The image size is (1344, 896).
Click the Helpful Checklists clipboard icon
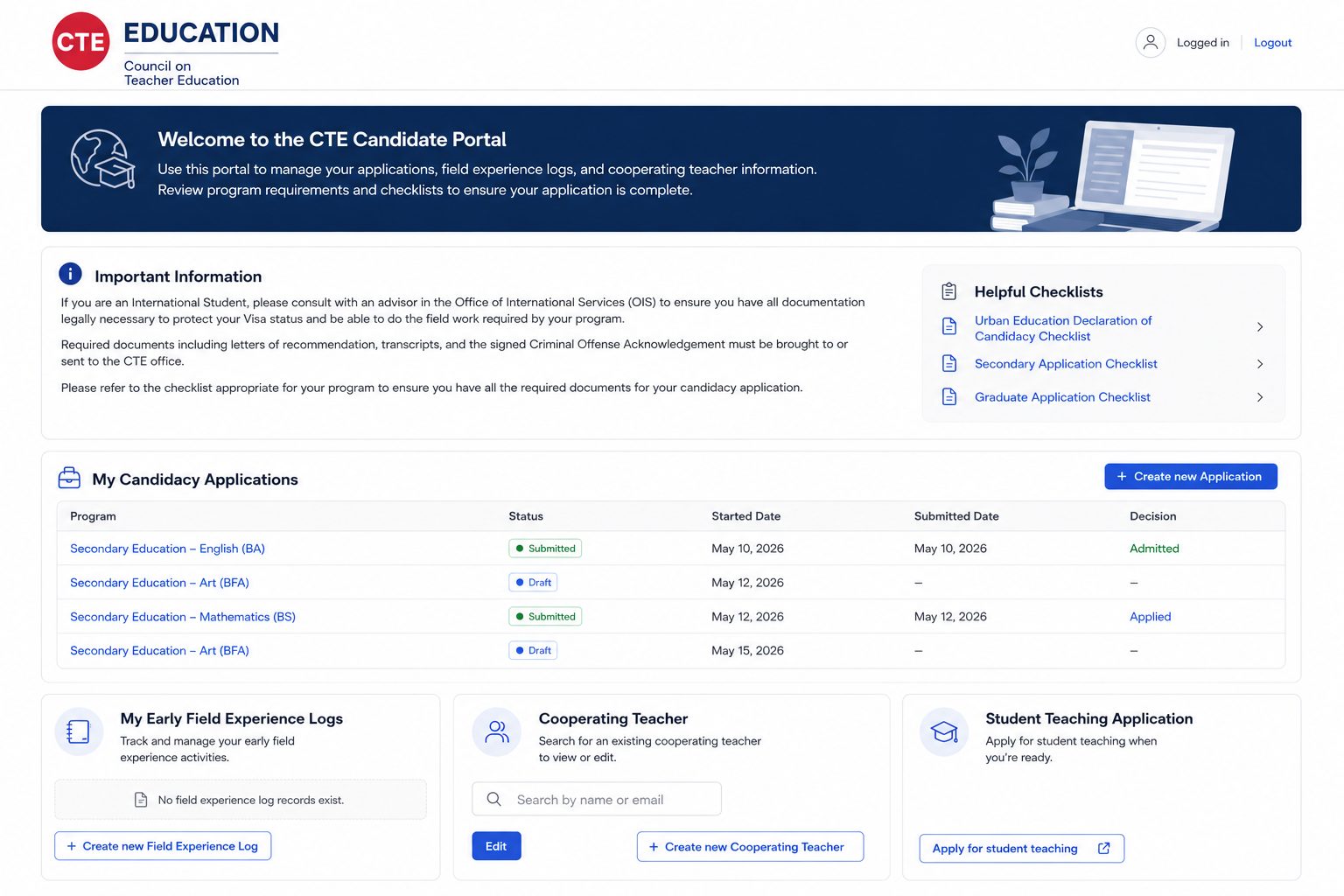948,291
